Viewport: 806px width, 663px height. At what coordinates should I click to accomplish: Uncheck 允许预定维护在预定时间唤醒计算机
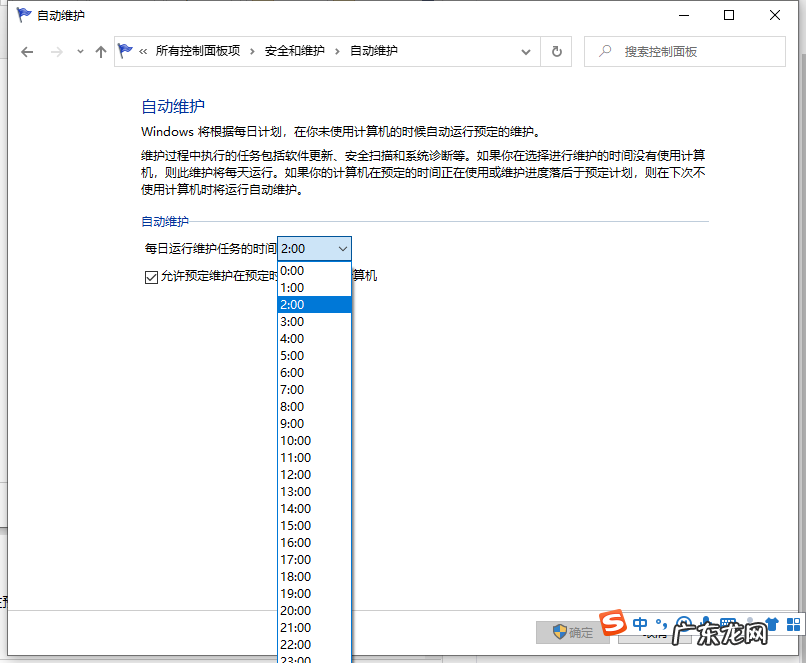click(150, 276)
